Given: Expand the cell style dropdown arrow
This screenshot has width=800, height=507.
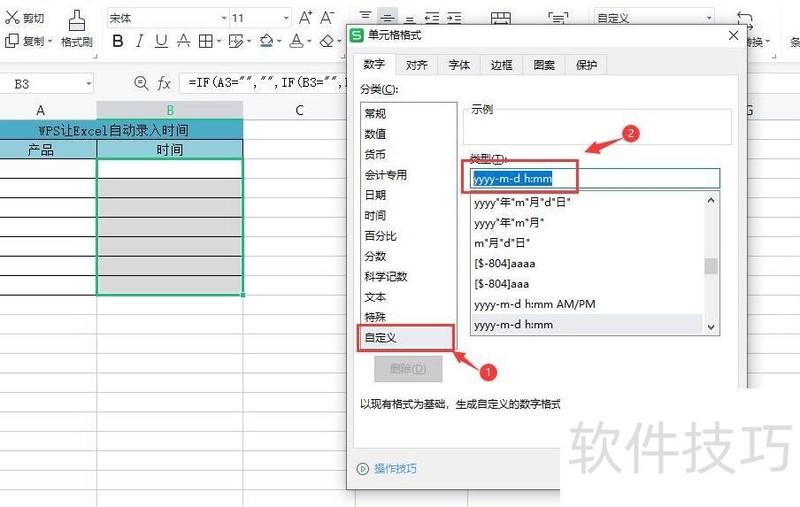Looking at the screenshot, I should coord(249,41).
